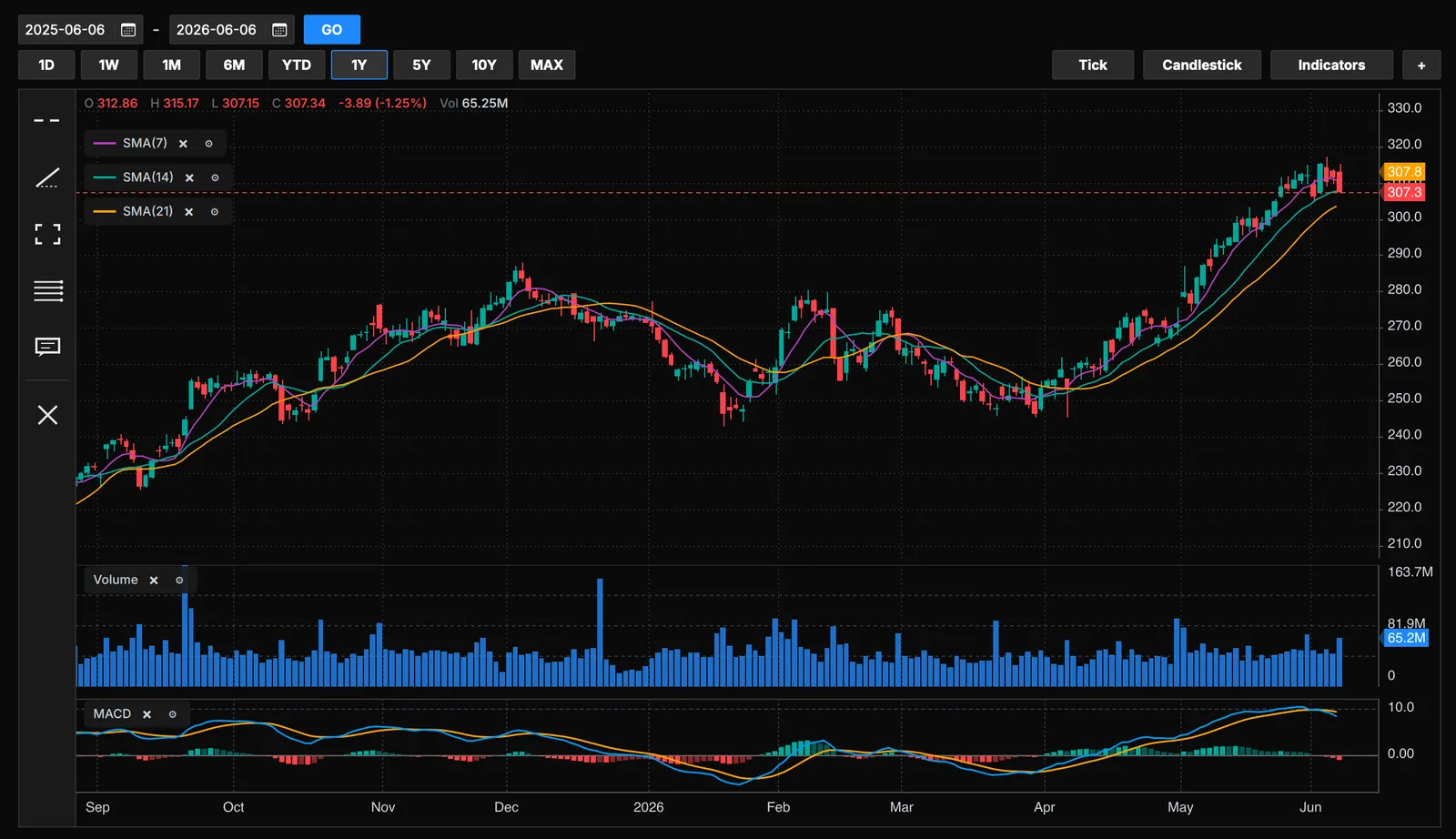Click the orange SMA(21) line swatch
This screenshot has height=839, width=1456.
tap(105, 211)
